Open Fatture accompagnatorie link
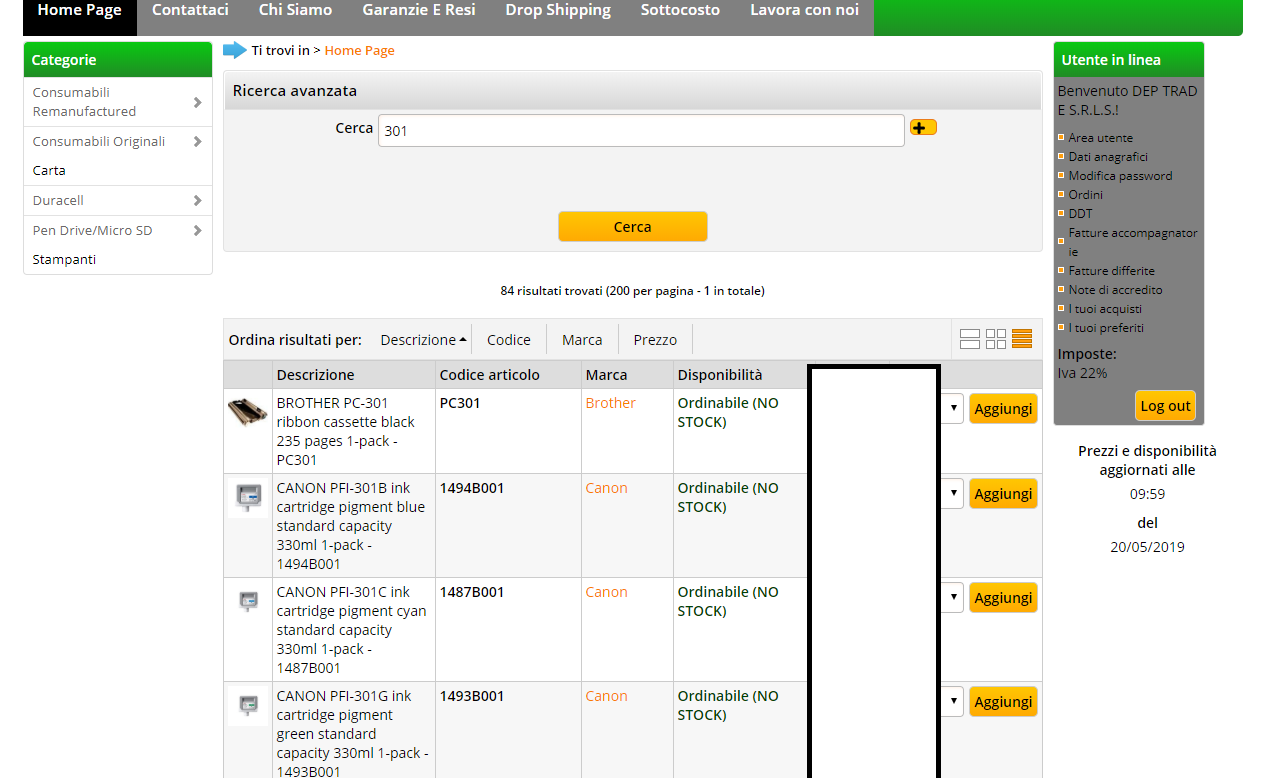This screenshot has height=778, width=1264. [1133, 242]
